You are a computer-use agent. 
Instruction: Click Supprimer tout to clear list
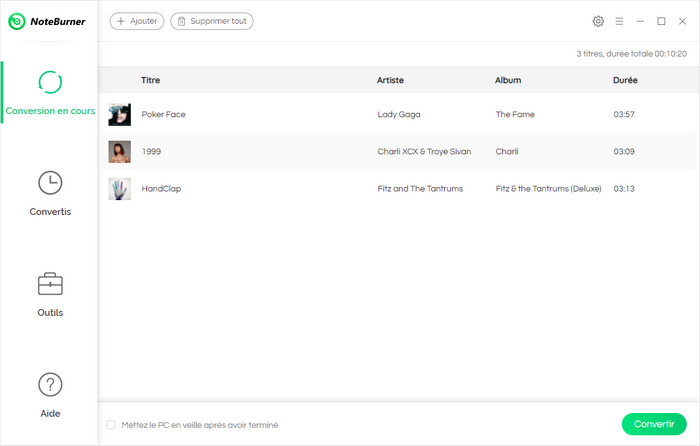[212, 21]
